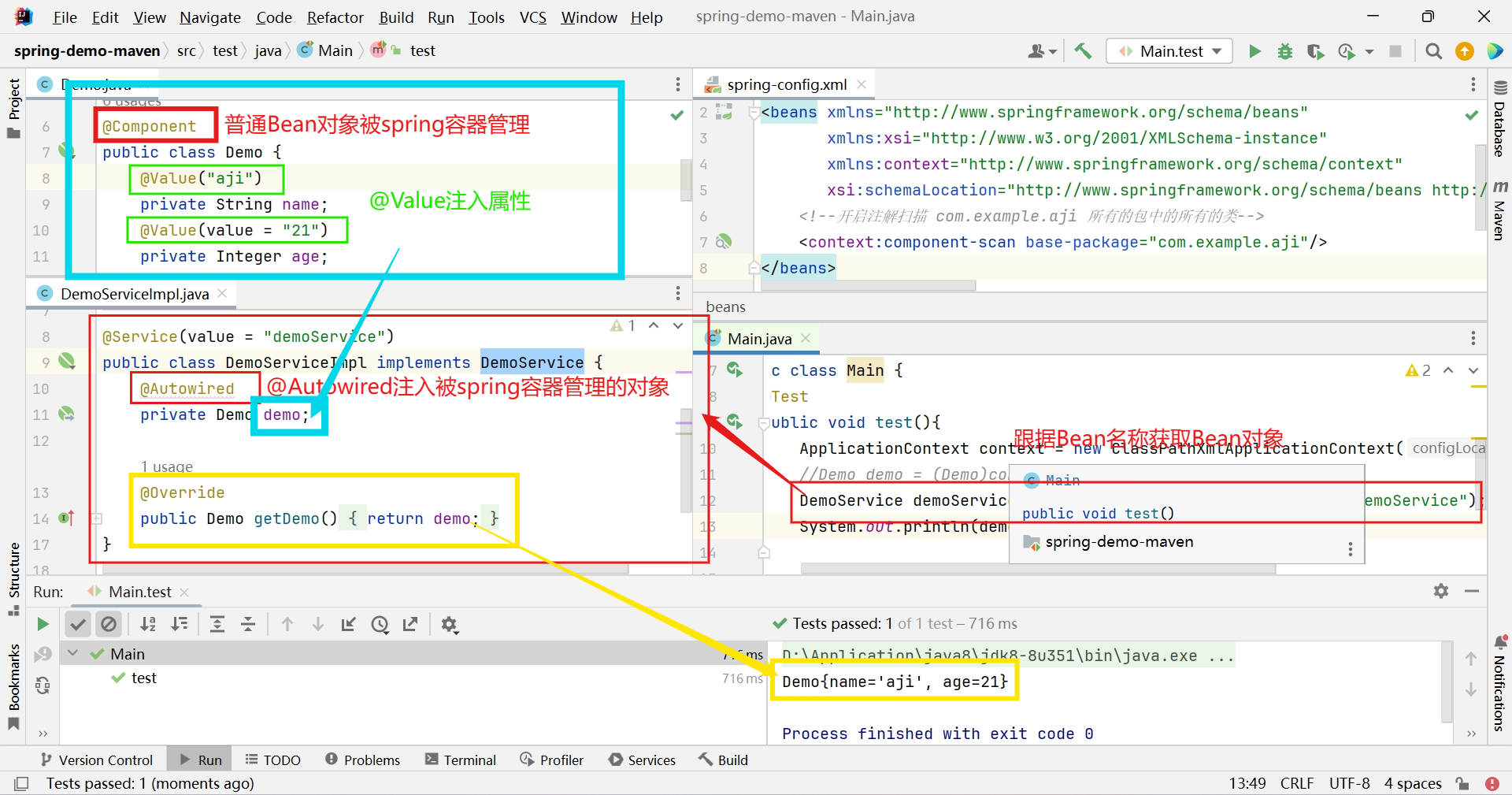The width and height of the screenshot is (1512, 795).
Task: Click the red error indicator in status bar
Action: pyautogui.click(x=1492, y=783)
